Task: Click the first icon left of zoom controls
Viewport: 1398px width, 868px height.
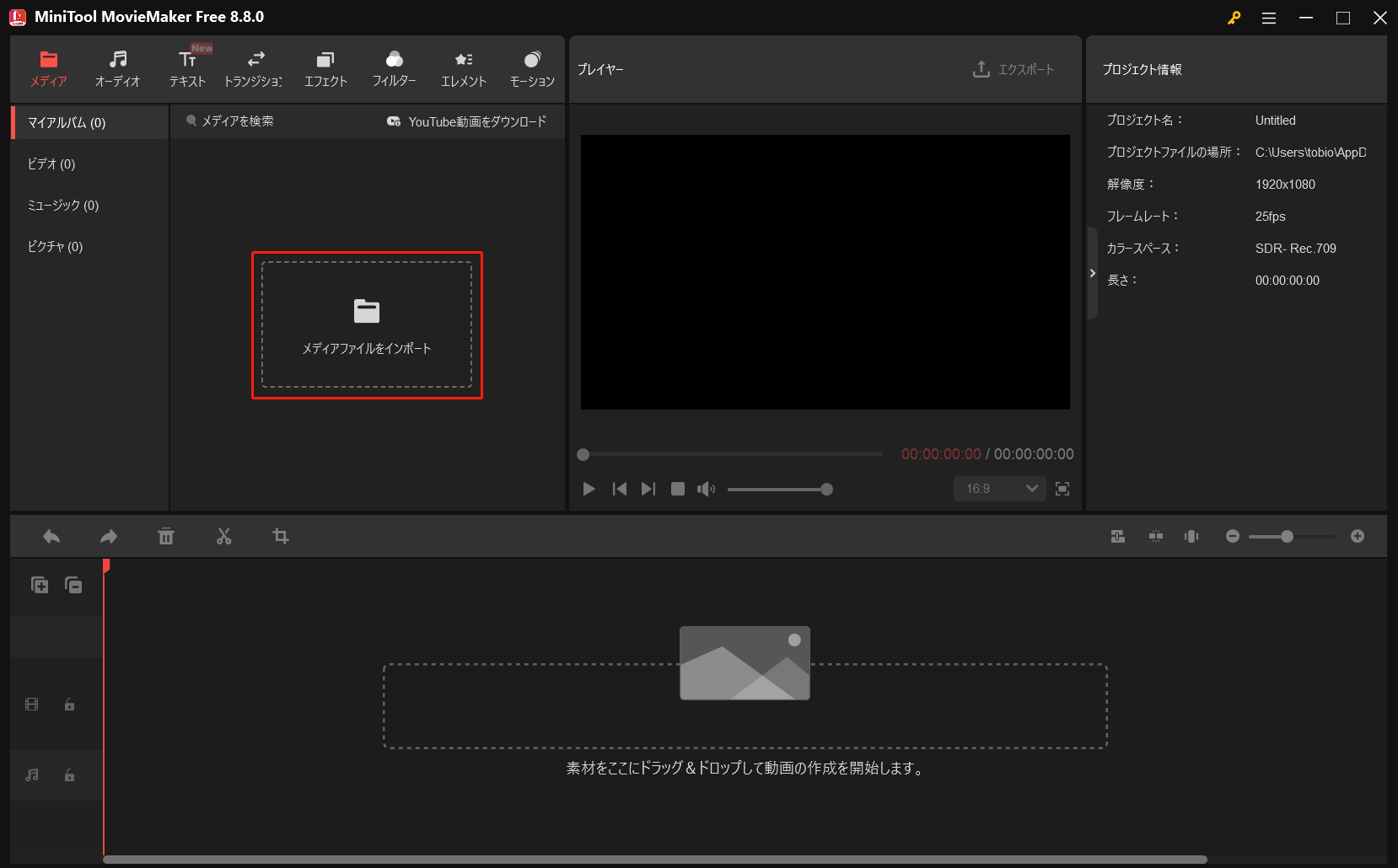Action: point(1118,537)
